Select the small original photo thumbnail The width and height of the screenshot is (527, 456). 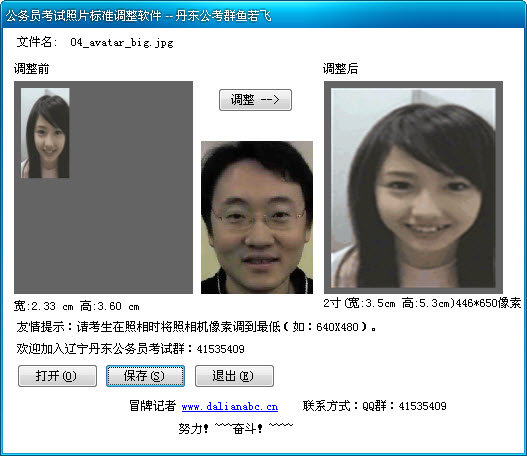(45, 133)
